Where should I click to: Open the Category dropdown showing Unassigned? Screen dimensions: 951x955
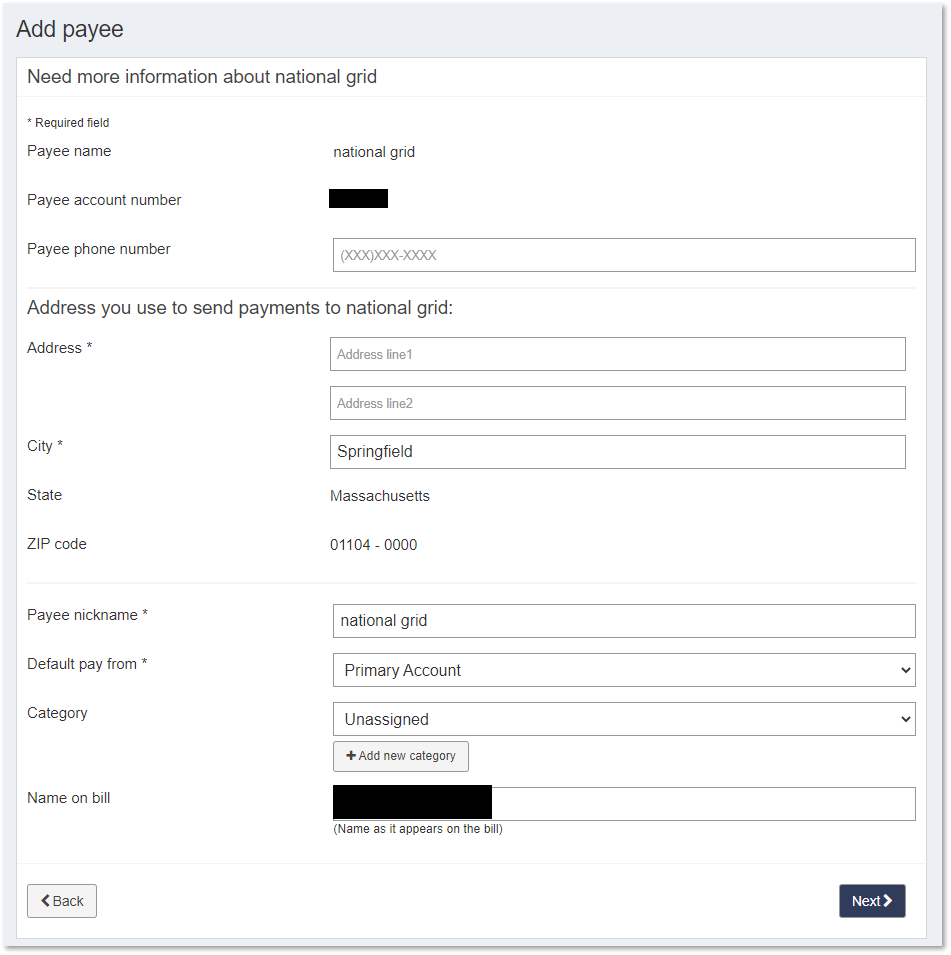pos(624,719)
